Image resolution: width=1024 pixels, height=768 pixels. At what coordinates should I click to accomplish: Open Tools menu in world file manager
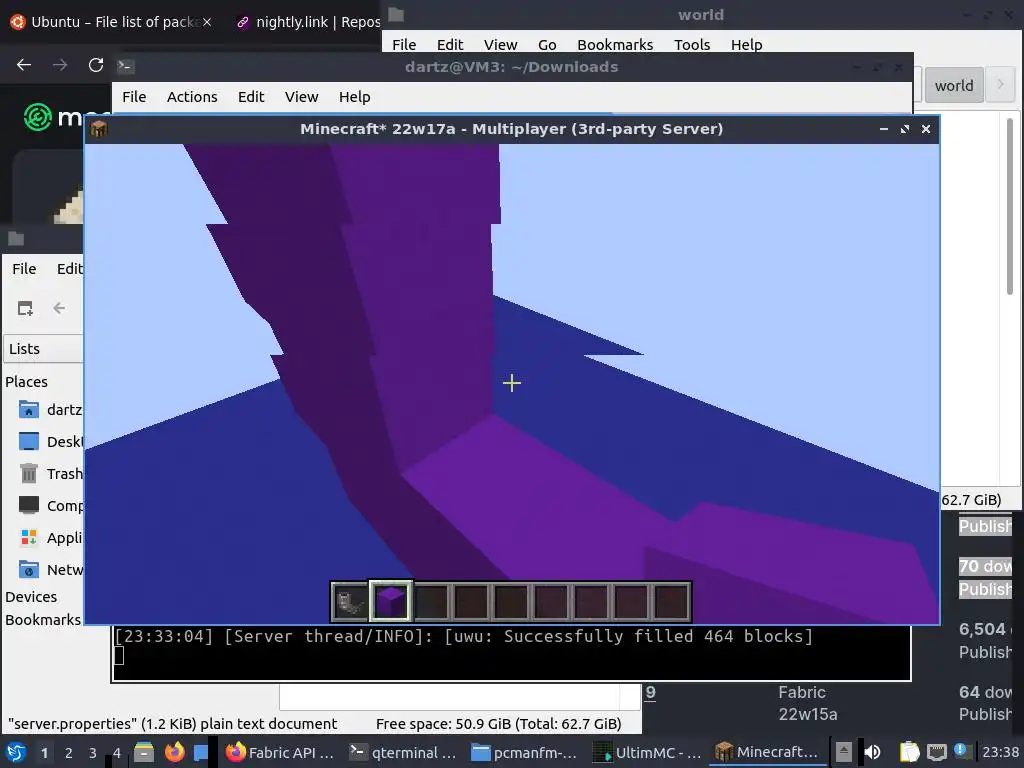(x=692, y=44)
